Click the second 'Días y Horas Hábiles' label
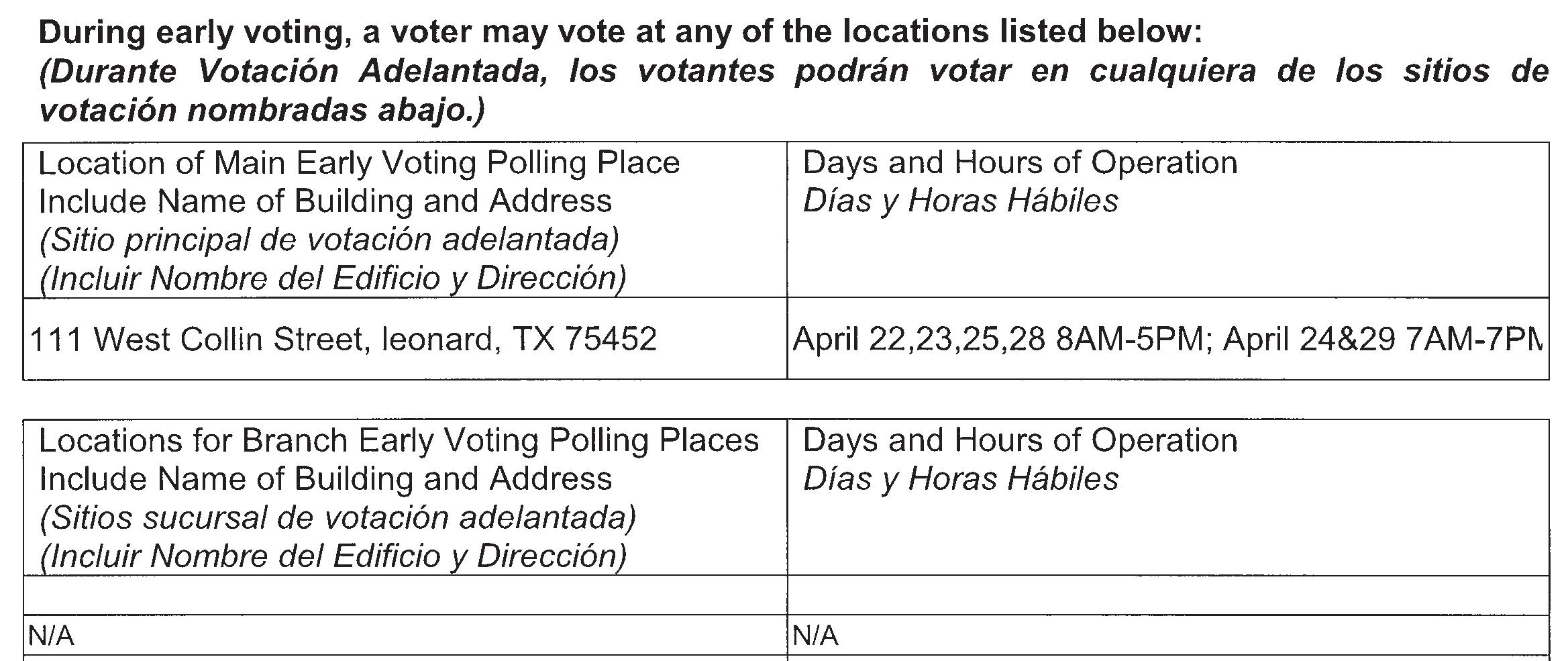This screenshot has width=1568, height=661. pyautogui.click(x=960, y=478)
